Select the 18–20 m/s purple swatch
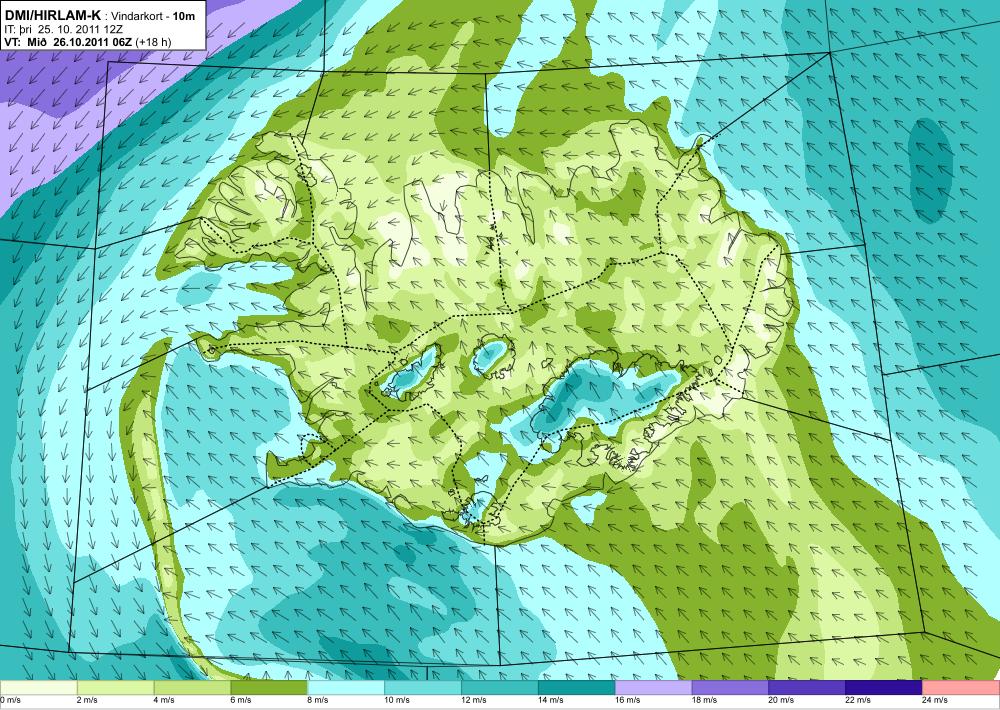Viewport: 1000px width, 710px height. pos(730,688)
